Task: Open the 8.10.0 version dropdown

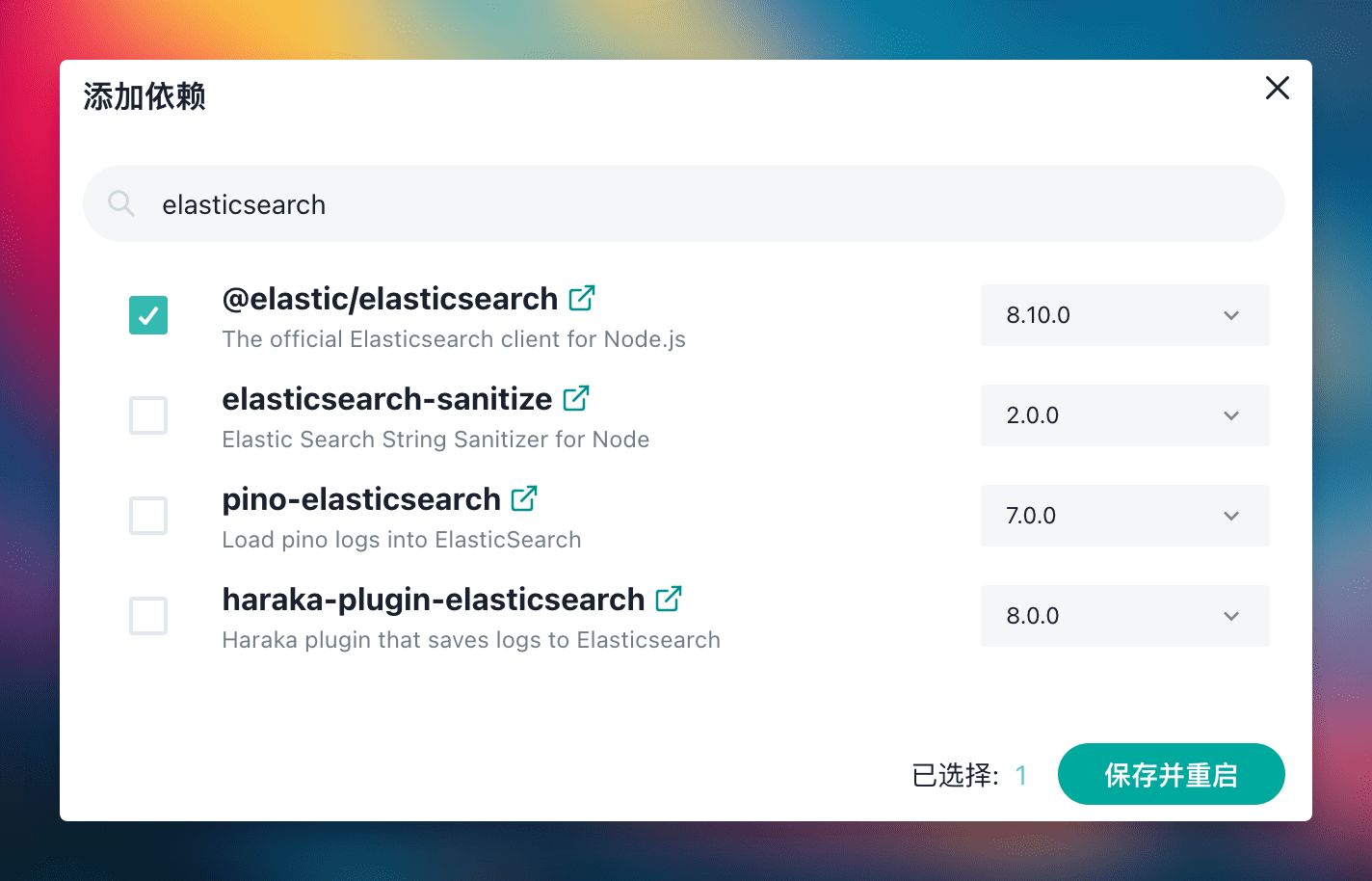Action: coord(1124,315)
